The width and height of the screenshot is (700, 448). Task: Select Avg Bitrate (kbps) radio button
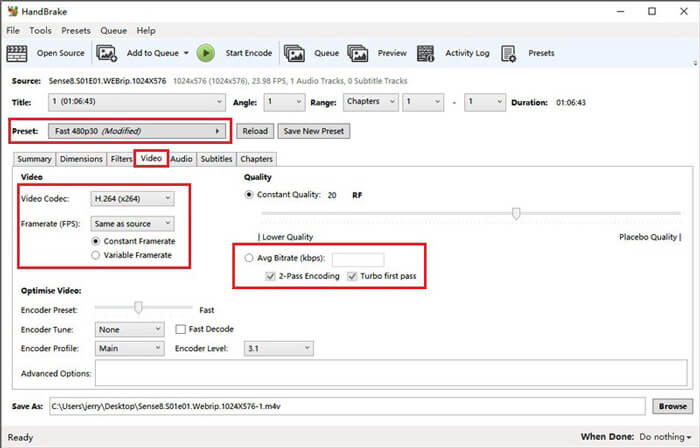point(249,258)
